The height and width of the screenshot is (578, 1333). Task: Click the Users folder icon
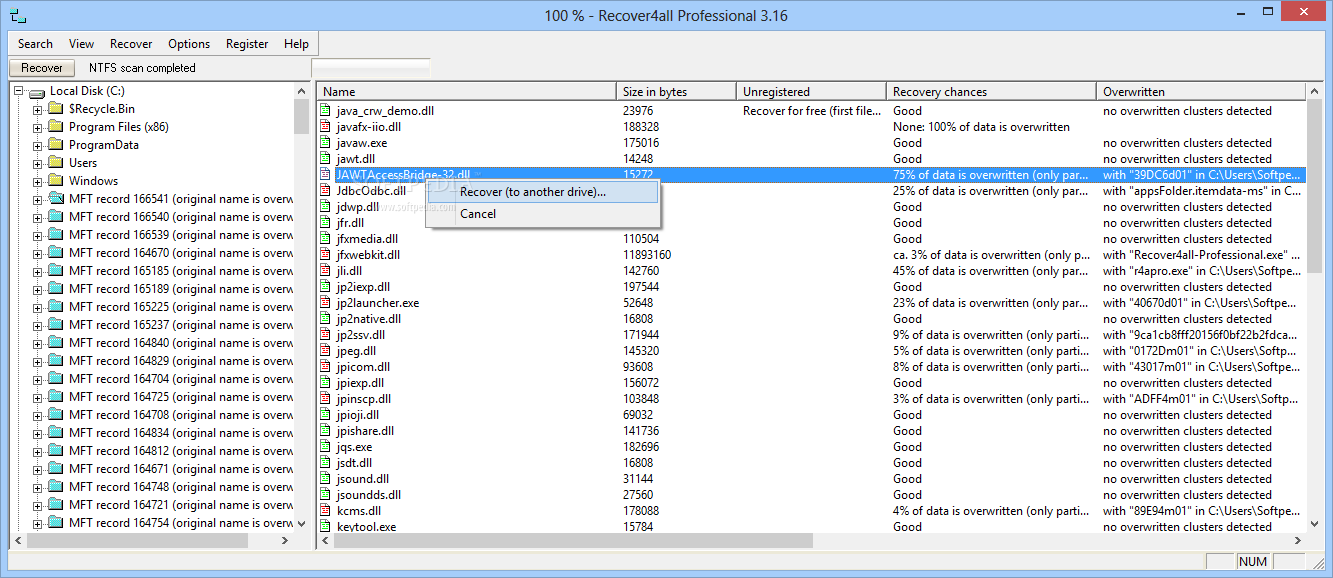(x=55, y=163)
